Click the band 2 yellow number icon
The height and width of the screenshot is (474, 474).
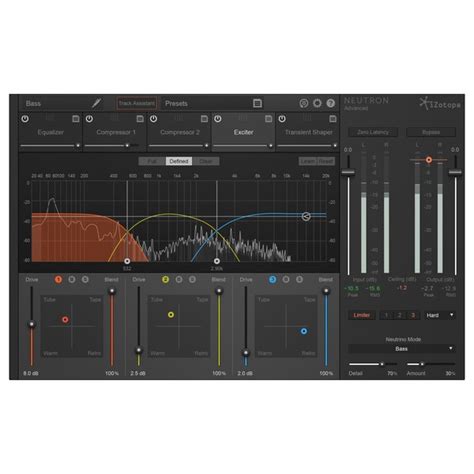(x=165, y=279)
